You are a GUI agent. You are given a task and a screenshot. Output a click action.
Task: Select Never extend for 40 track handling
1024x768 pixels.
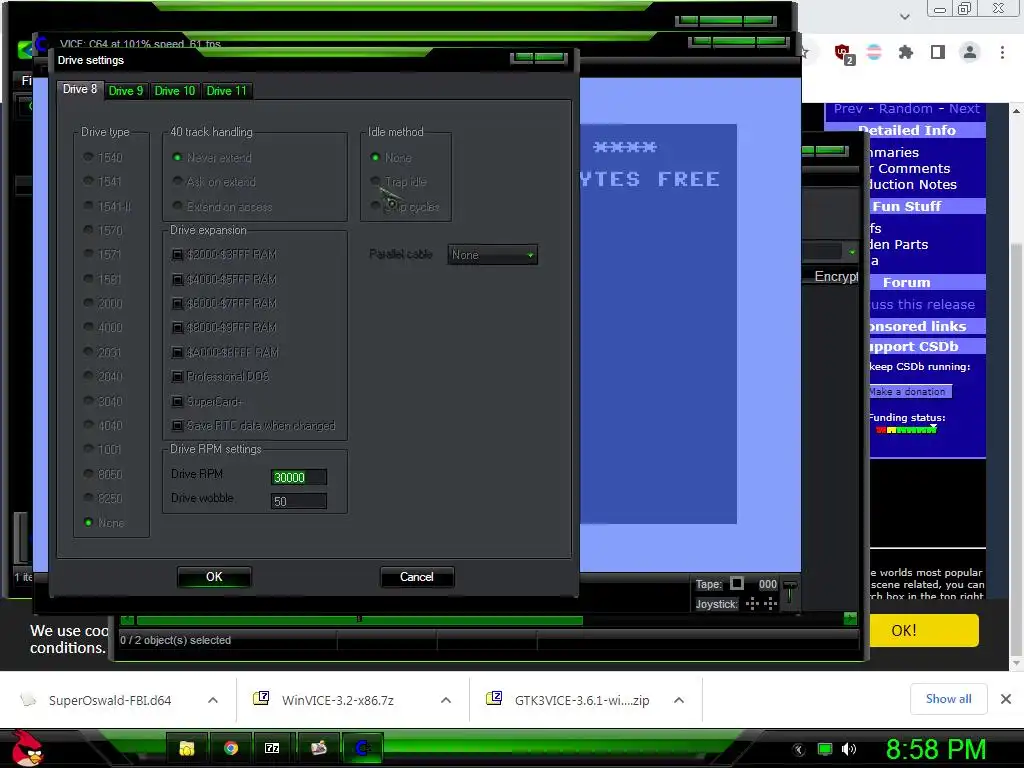pos(212,157)
